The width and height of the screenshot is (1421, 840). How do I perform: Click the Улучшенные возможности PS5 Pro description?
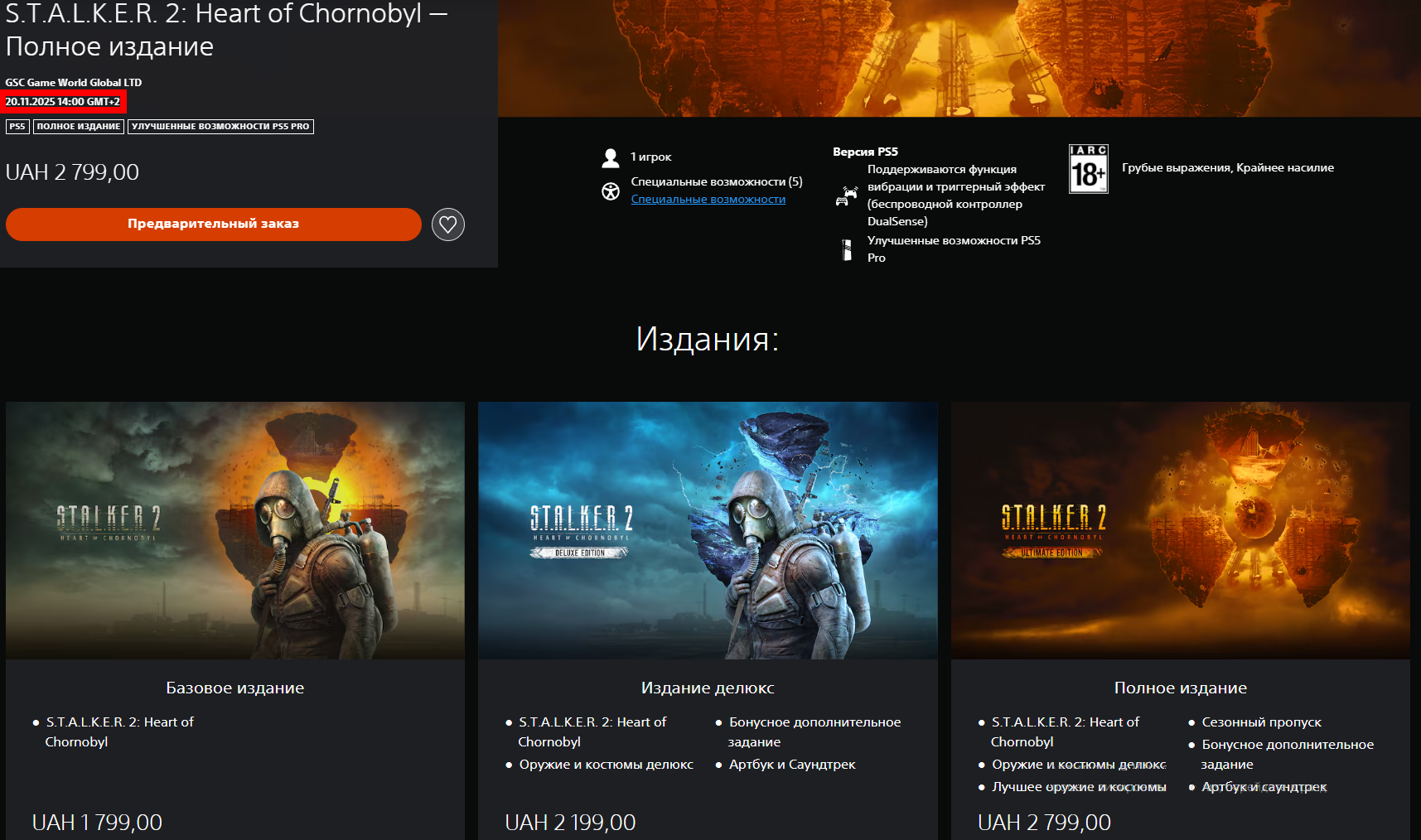point(954,249)
